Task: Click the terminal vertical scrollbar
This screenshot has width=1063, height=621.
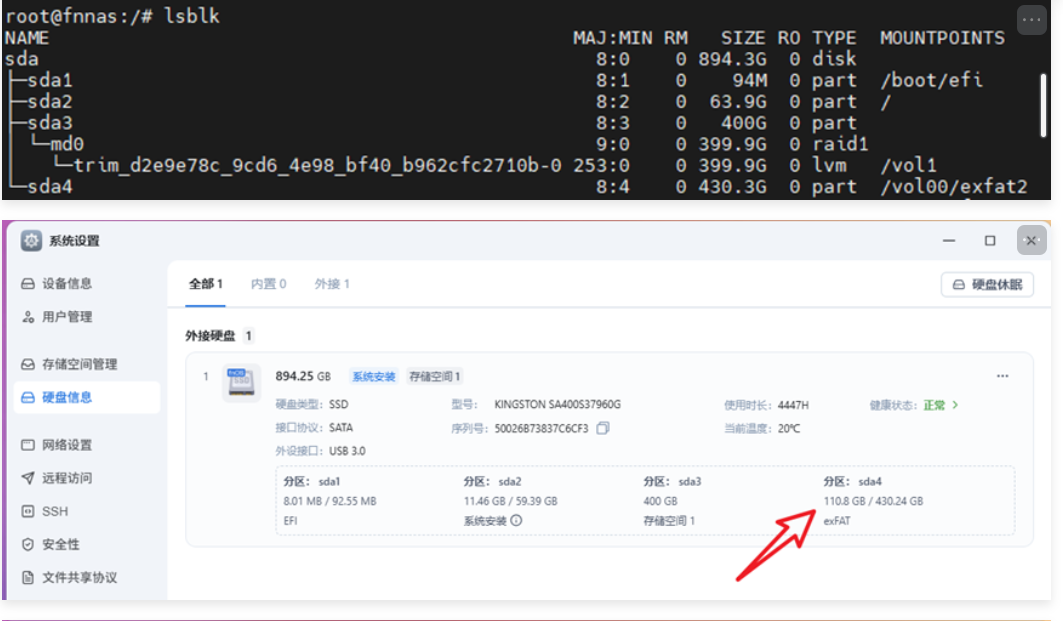Action: tap(1043, 105)
